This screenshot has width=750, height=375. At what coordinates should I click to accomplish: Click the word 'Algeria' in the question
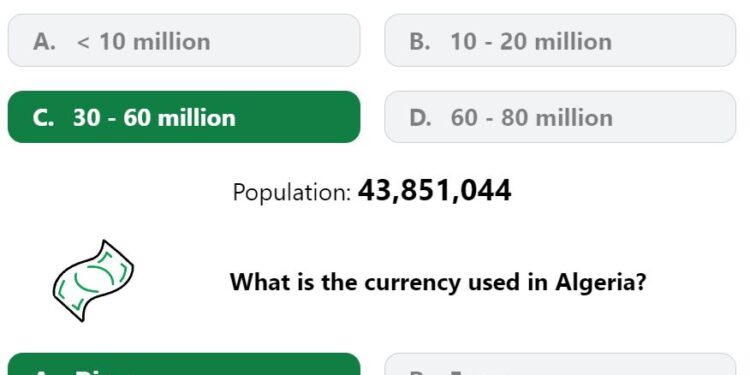pos(600,283)
